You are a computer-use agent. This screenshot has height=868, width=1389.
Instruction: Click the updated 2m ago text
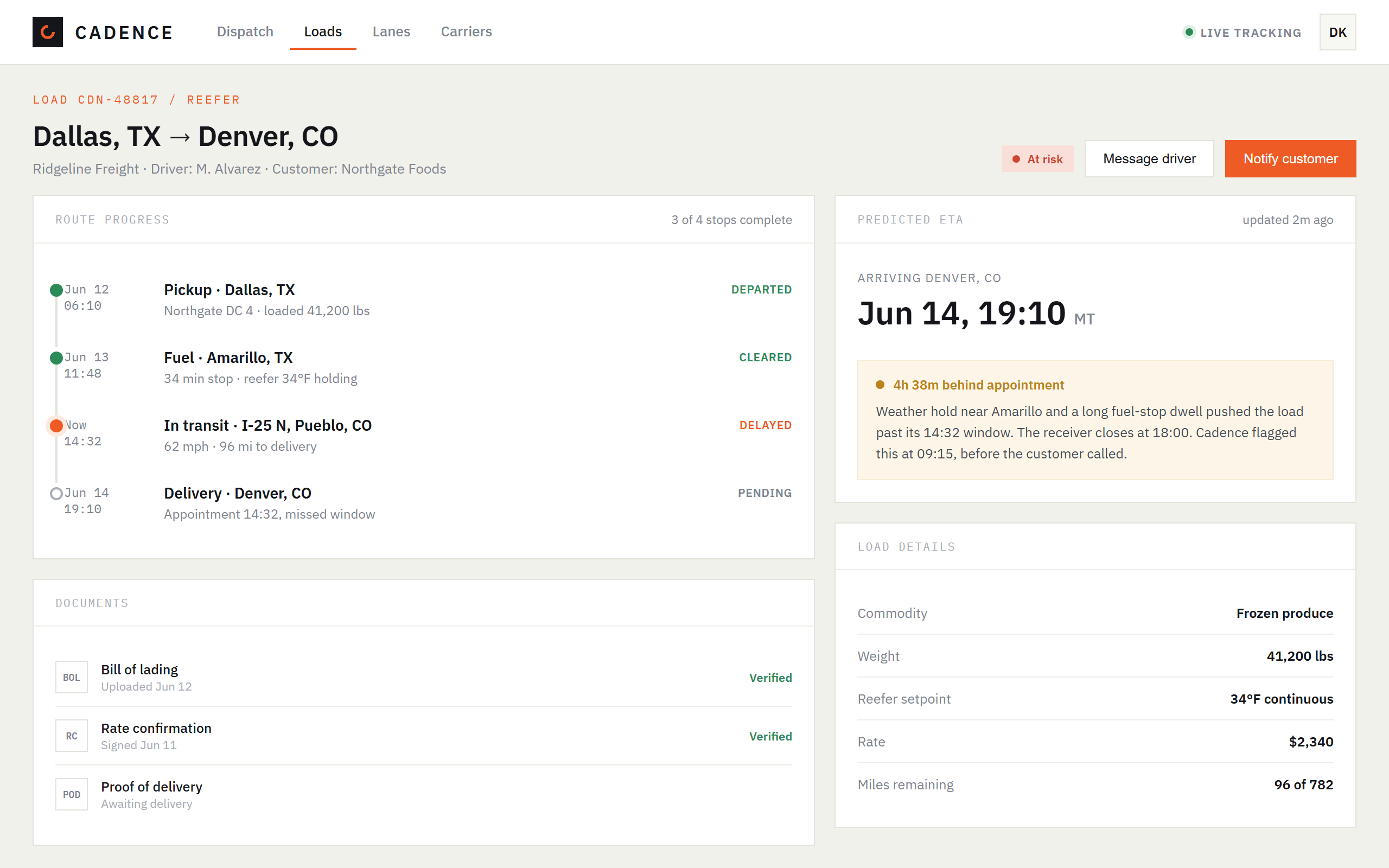coord(1288,220)
